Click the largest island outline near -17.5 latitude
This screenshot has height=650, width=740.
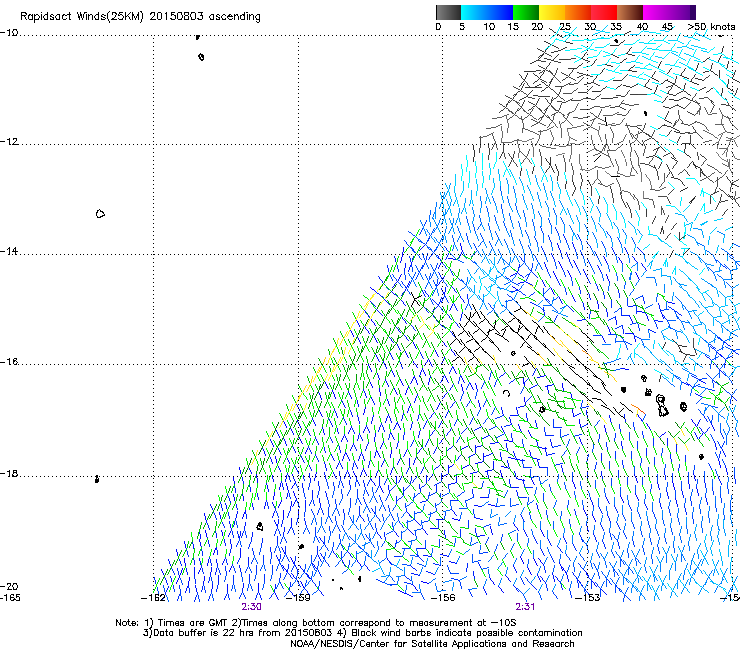pos(662,406)
